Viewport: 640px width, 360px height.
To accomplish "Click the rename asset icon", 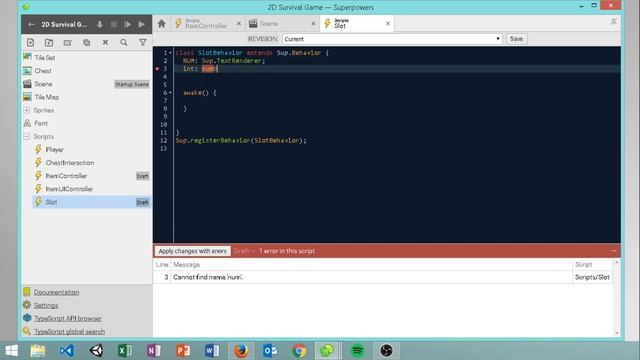I will pos(67,42).
